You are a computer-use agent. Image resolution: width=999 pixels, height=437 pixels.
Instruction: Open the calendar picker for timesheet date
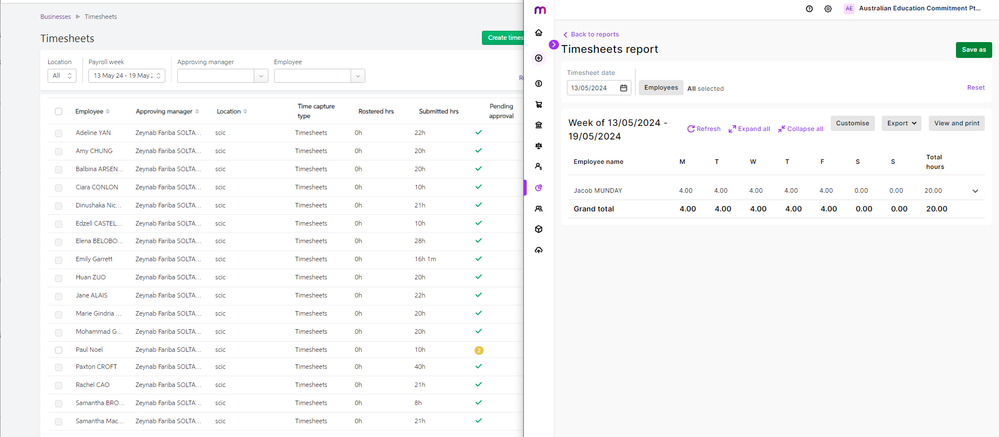coord(623,88)
